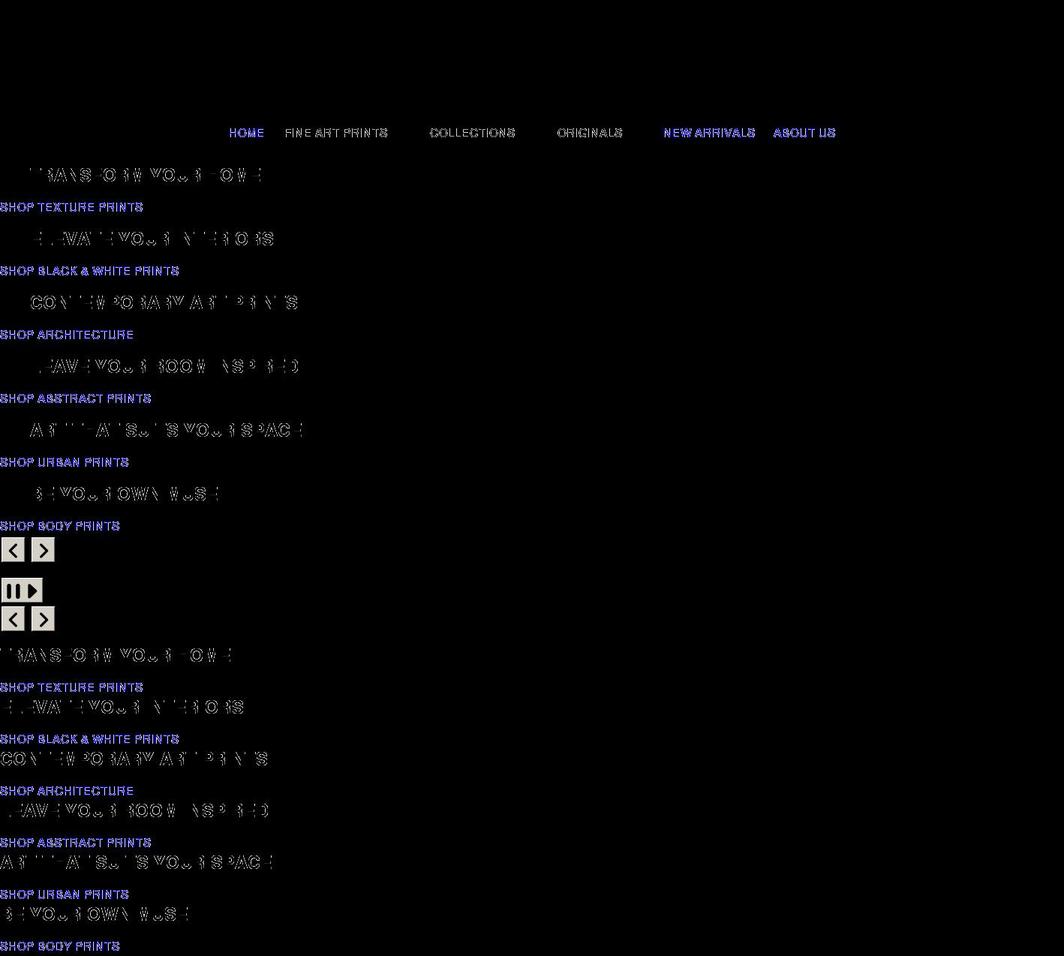Screen dimensions: 1064x956
Task: Click the topmost SHOP TEXTURE PRINTS link
Action: 71,207
